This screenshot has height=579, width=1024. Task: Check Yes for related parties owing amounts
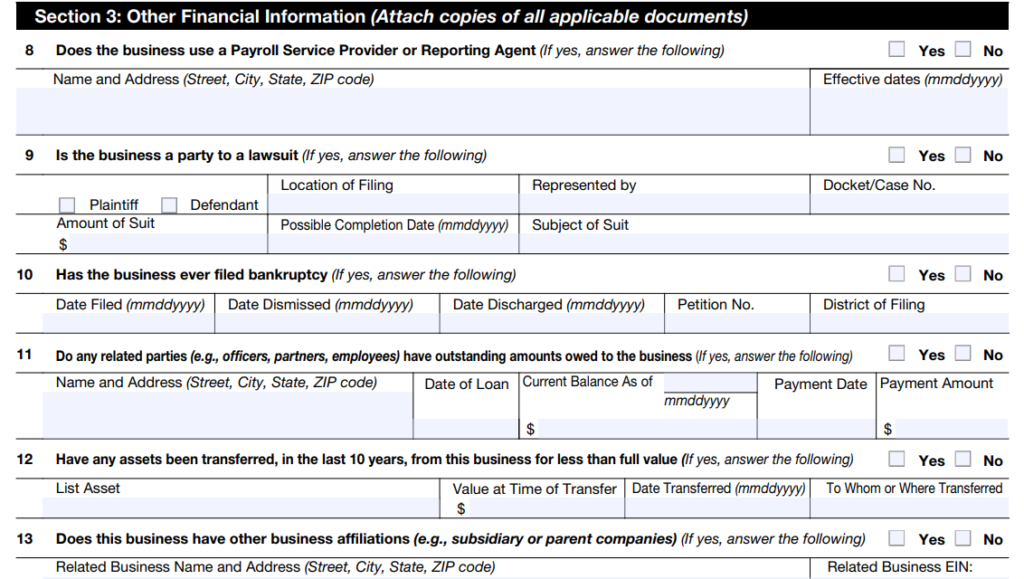click(x=897, y=353)
